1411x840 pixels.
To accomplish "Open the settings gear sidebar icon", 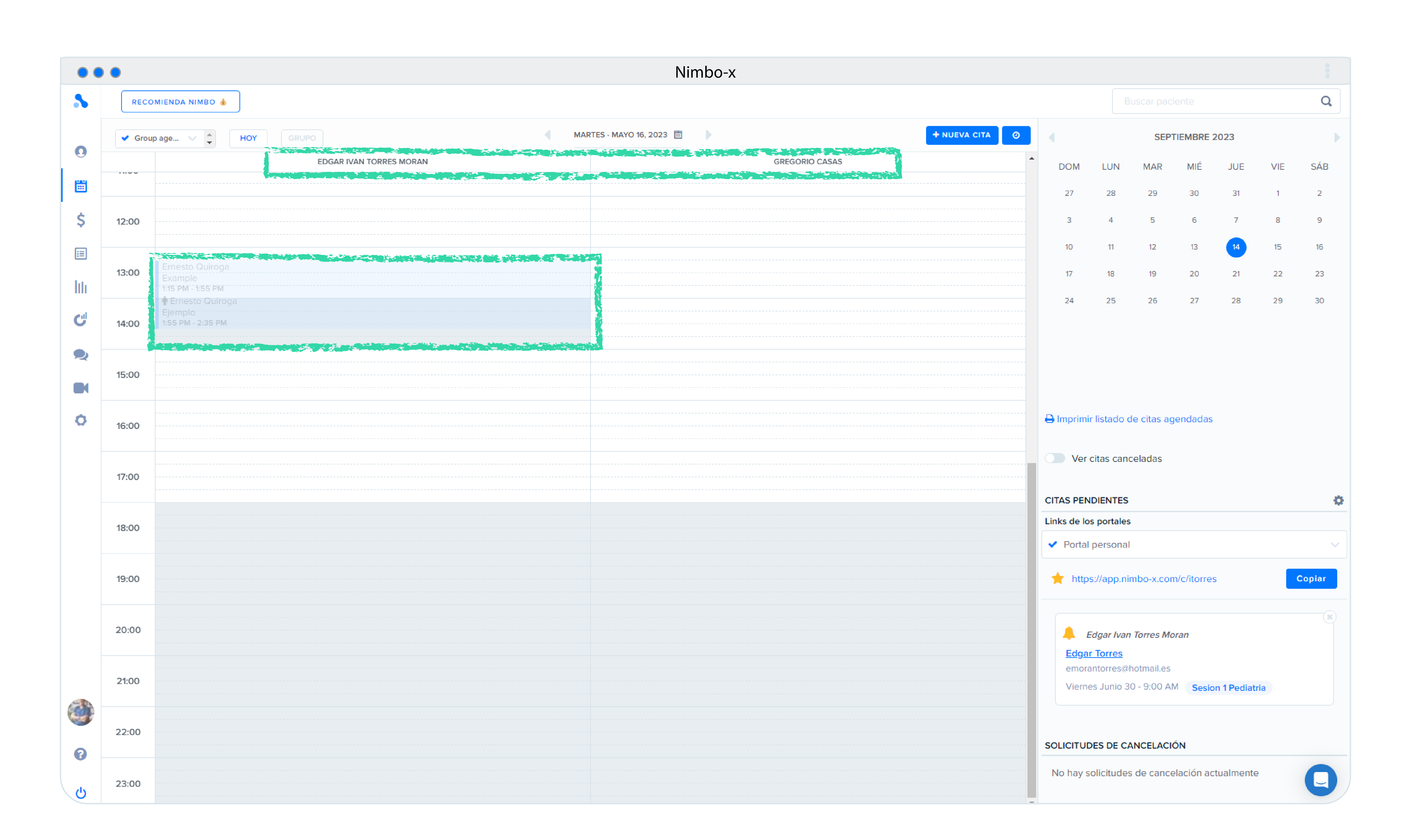I will coord(81,420).
